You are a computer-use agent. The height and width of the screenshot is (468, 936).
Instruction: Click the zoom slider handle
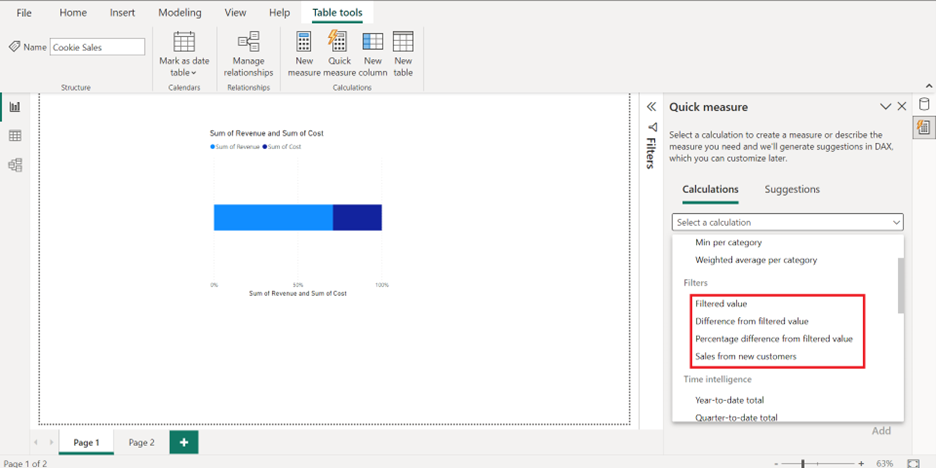pos(803,463)
